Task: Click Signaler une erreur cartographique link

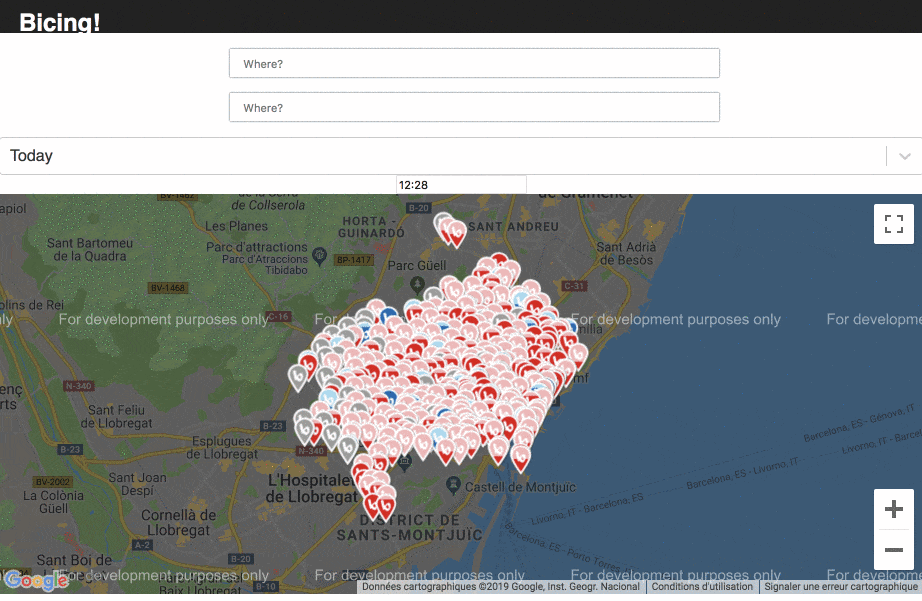Action: coord(840,586)
